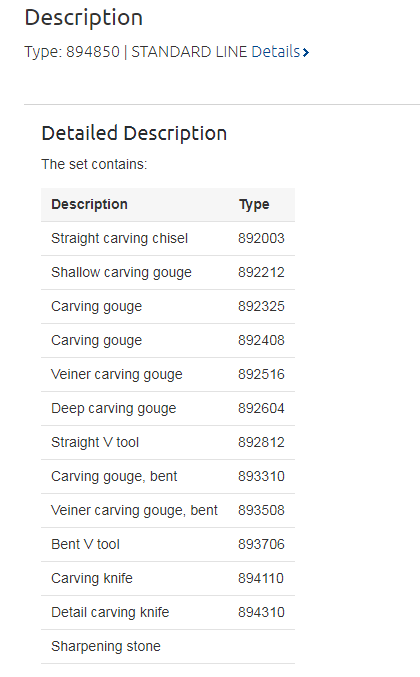Viewport: 420px width, 677px height.
Task: Select the Straight carving chisel row
Action: [168, 238]
